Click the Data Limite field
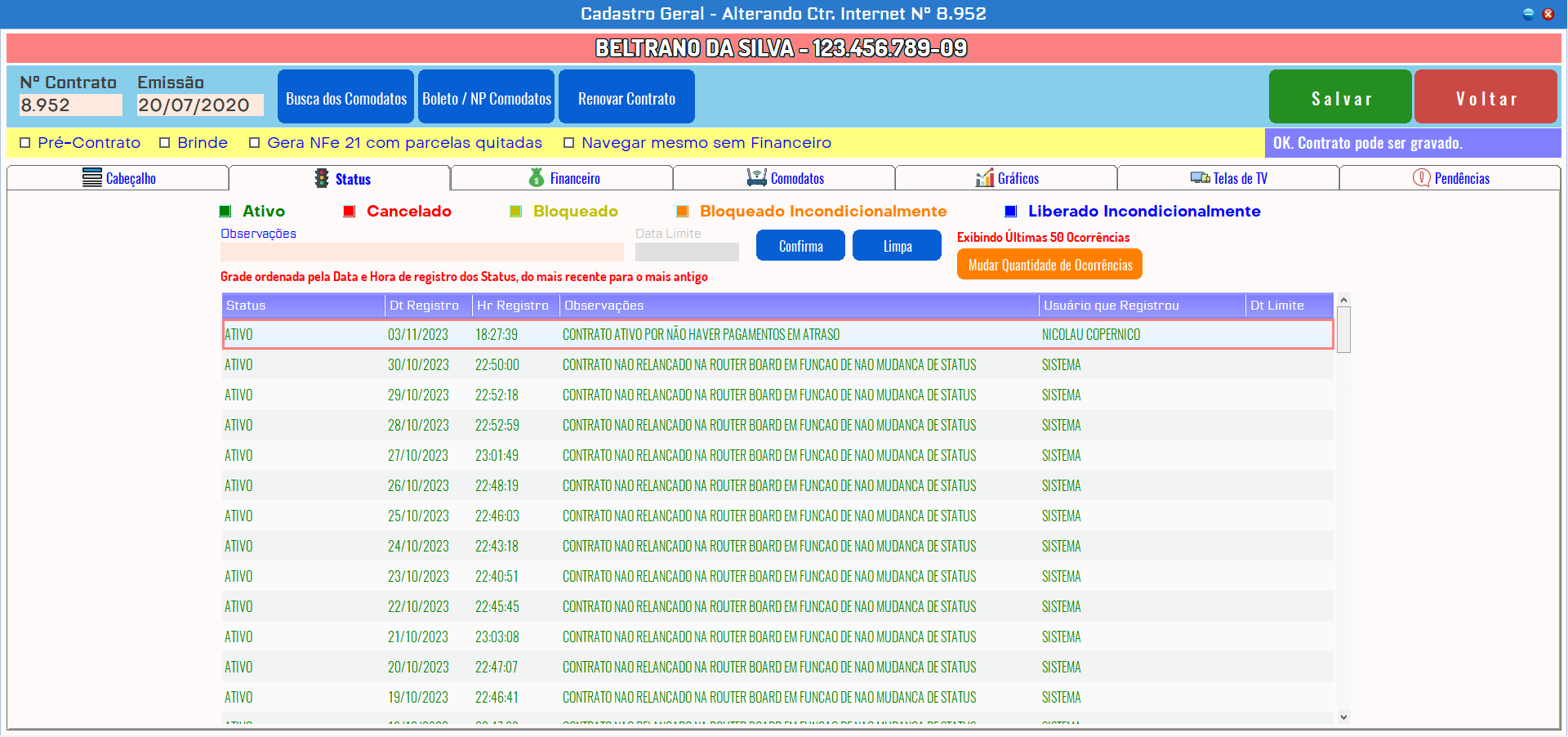Screen dimensions: 1568x737 (x=687, y=252)
